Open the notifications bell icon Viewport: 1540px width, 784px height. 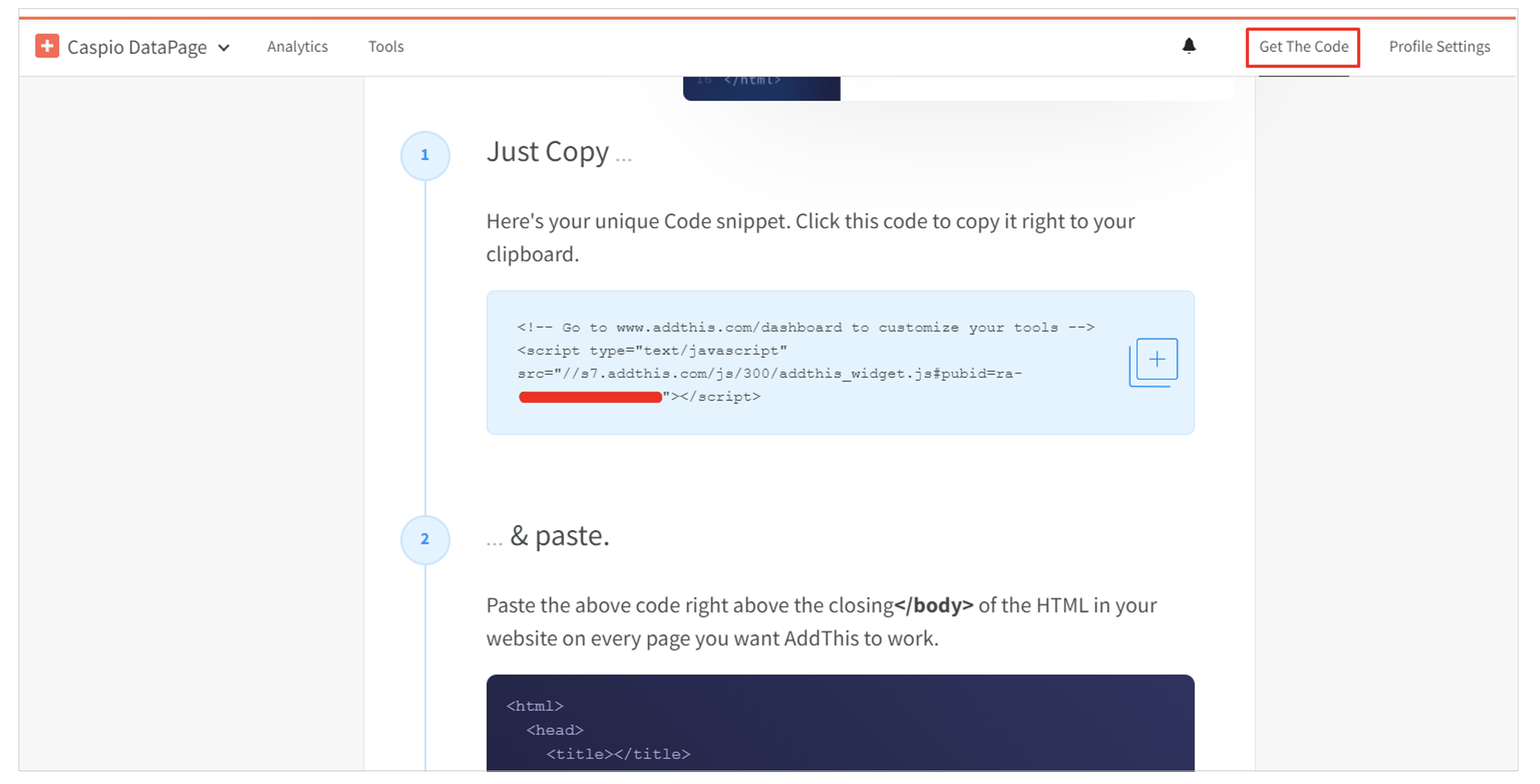(x=1189, y=46)
